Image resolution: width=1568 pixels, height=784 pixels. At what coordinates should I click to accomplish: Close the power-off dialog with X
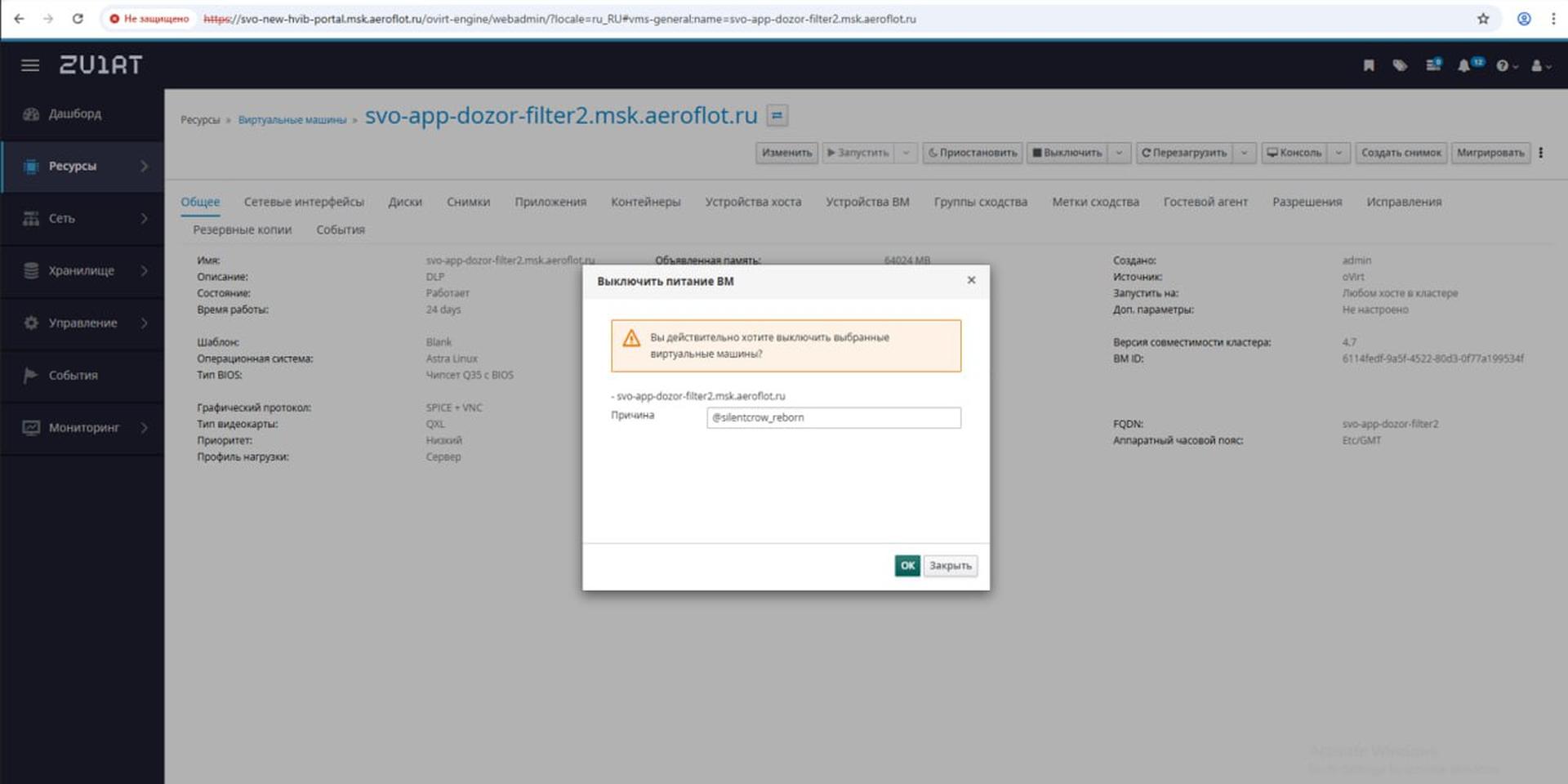point(971,280)
